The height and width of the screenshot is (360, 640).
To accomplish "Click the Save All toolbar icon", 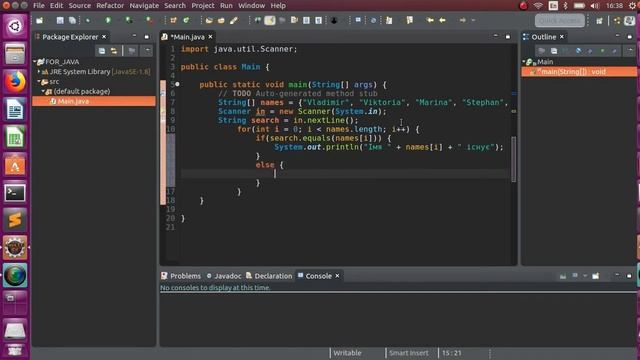I will 72,20.
